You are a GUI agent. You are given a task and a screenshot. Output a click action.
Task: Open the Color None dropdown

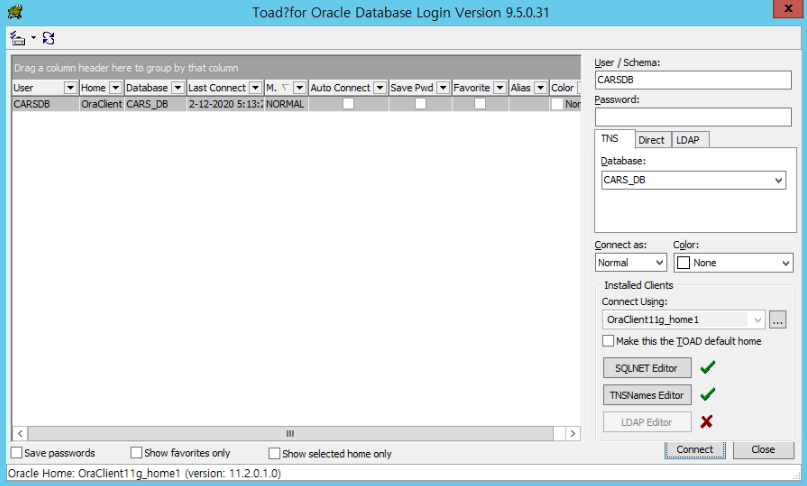(x=786, y=263)
